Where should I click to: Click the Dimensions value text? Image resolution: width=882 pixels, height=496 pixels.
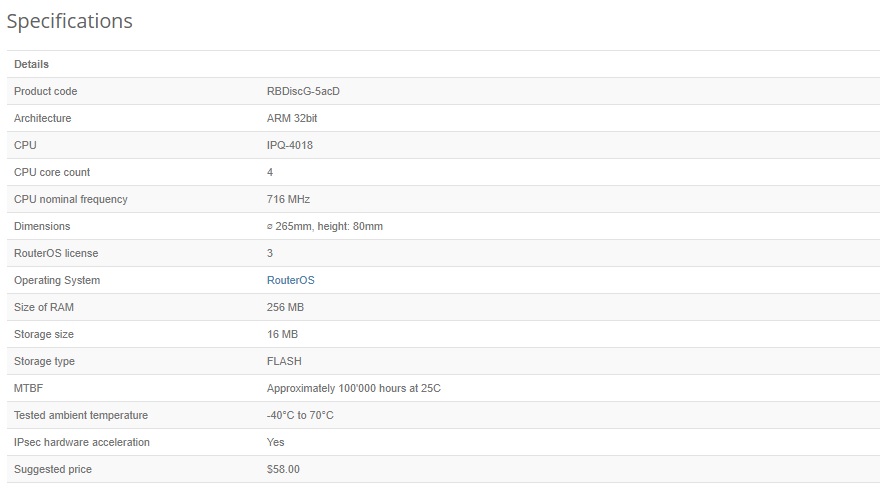pos(324,227)
